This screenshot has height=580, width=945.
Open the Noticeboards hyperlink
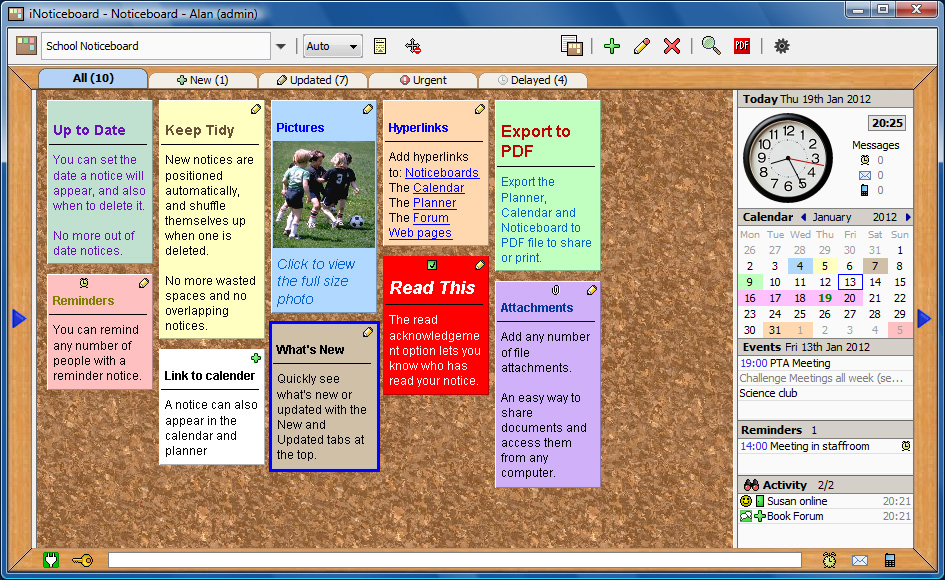click(442, 173)
